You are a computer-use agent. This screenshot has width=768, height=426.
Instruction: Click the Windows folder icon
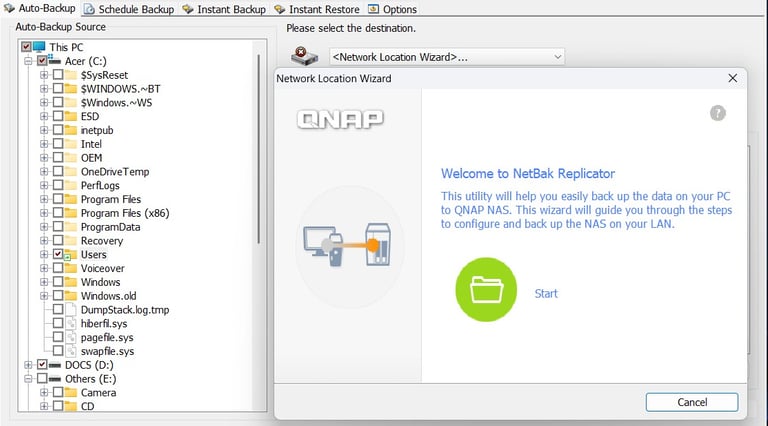pyautogui.click(x=71, y=282)
